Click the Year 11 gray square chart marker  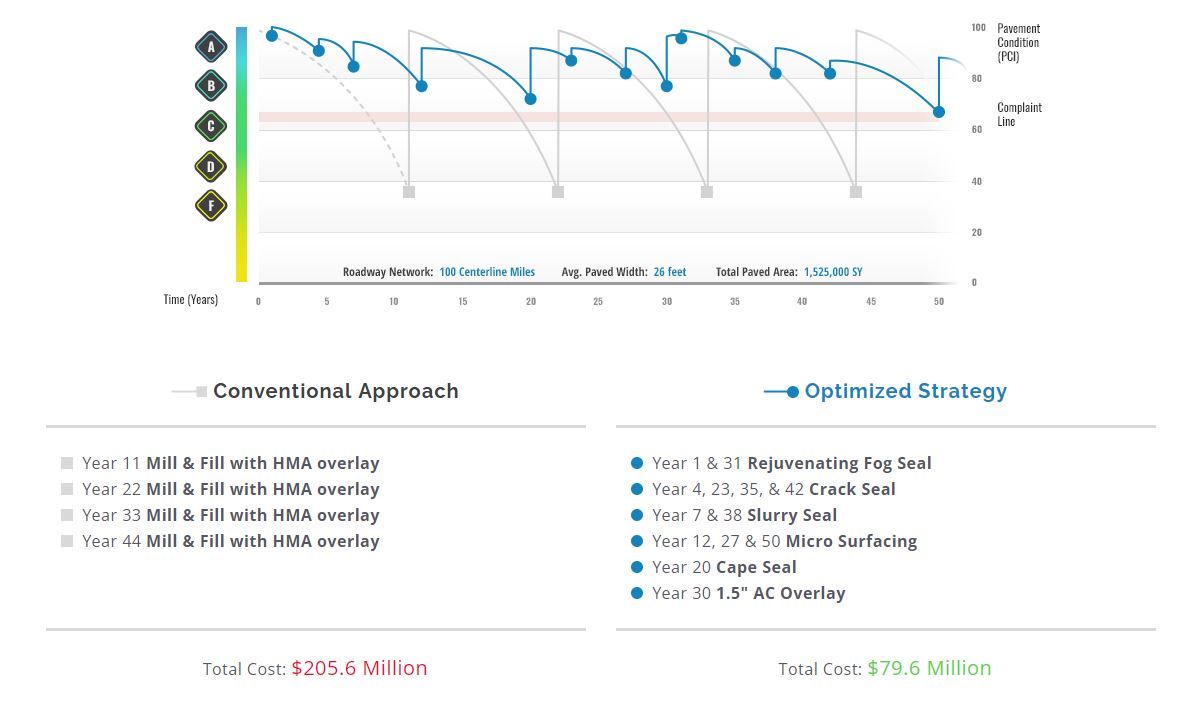click(409, 192)
